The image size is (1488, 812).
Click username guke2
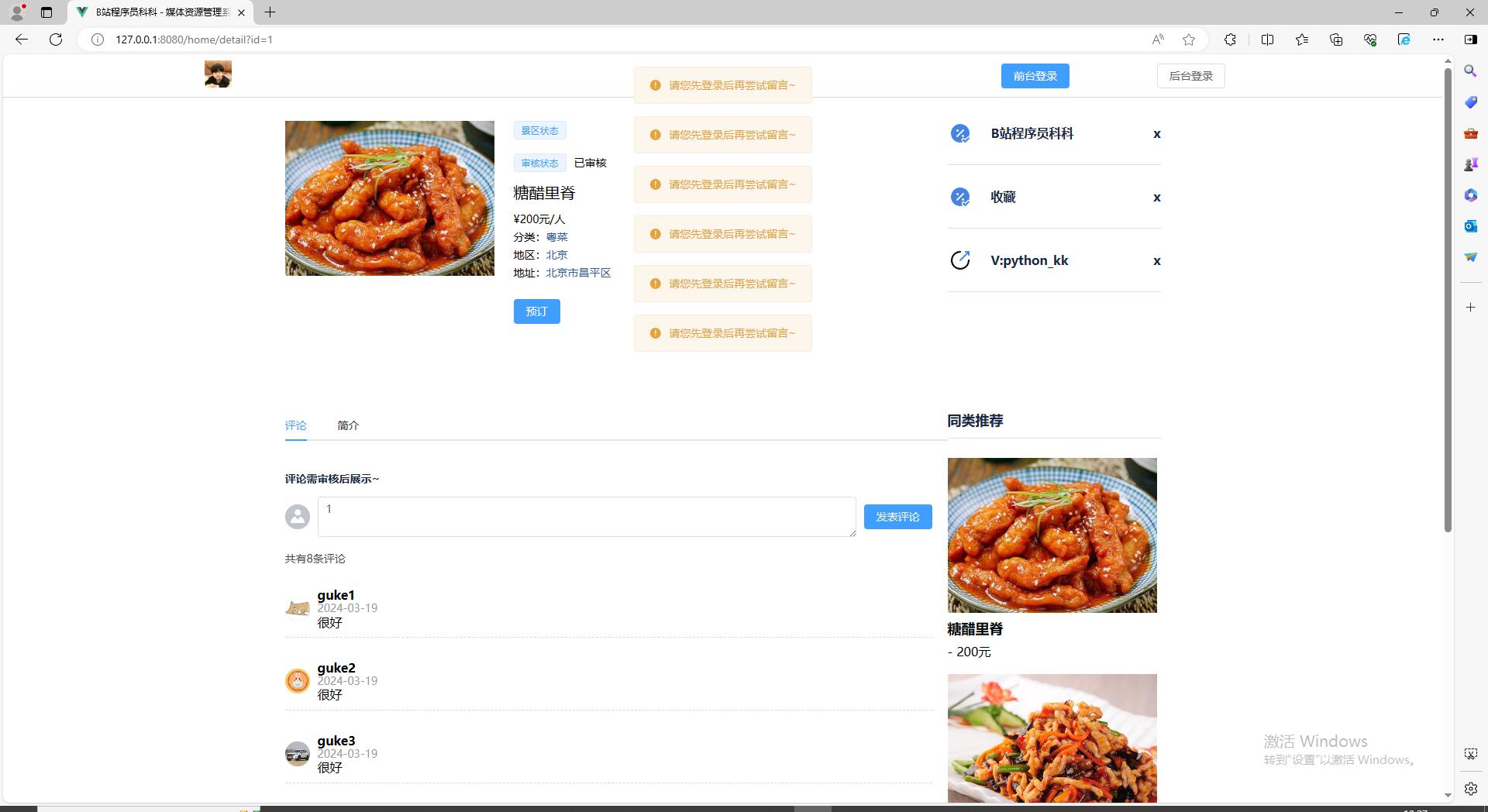[336, 668]
